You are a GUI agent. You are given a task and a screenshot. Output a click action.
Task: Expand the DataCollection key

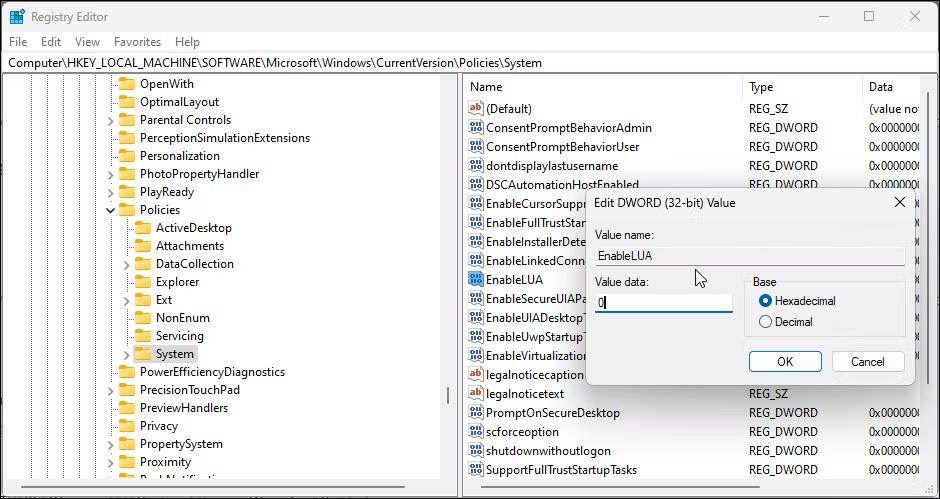coord(126,264)
